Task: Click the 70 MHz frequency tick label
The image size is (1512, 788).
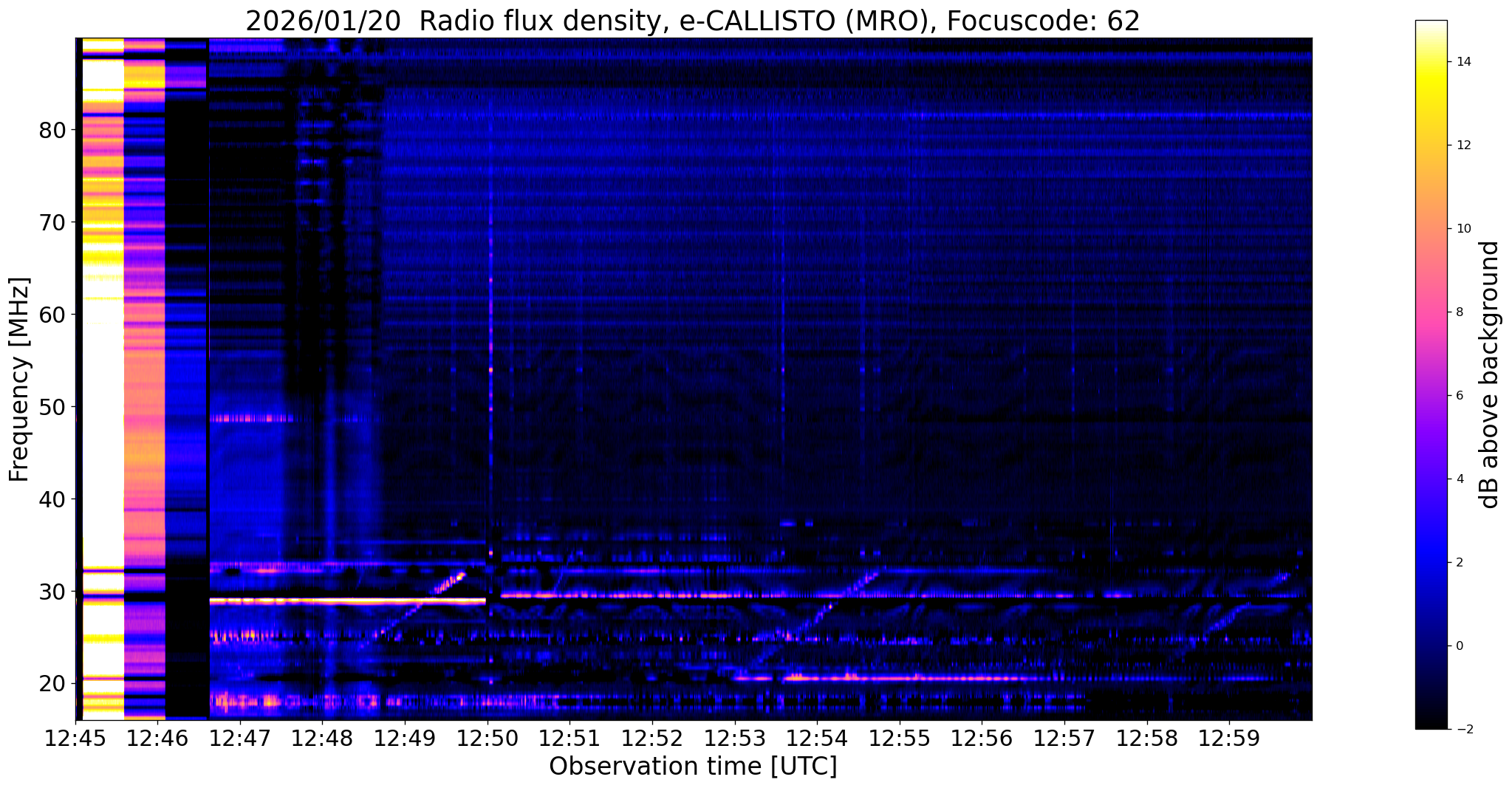Action: click(52, 222)
